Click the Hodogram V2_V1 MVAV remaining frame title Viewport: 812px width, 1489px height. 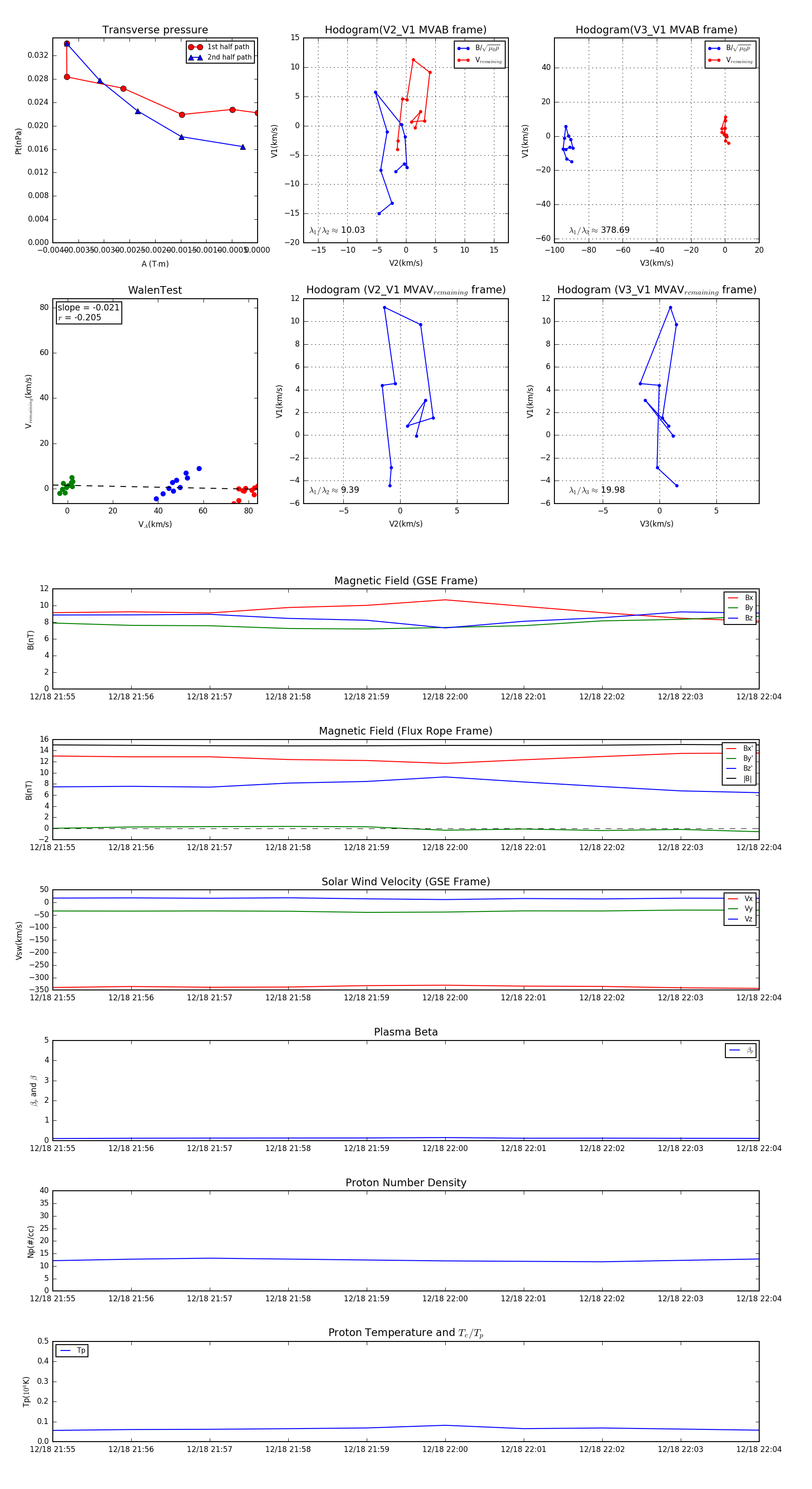406,290
